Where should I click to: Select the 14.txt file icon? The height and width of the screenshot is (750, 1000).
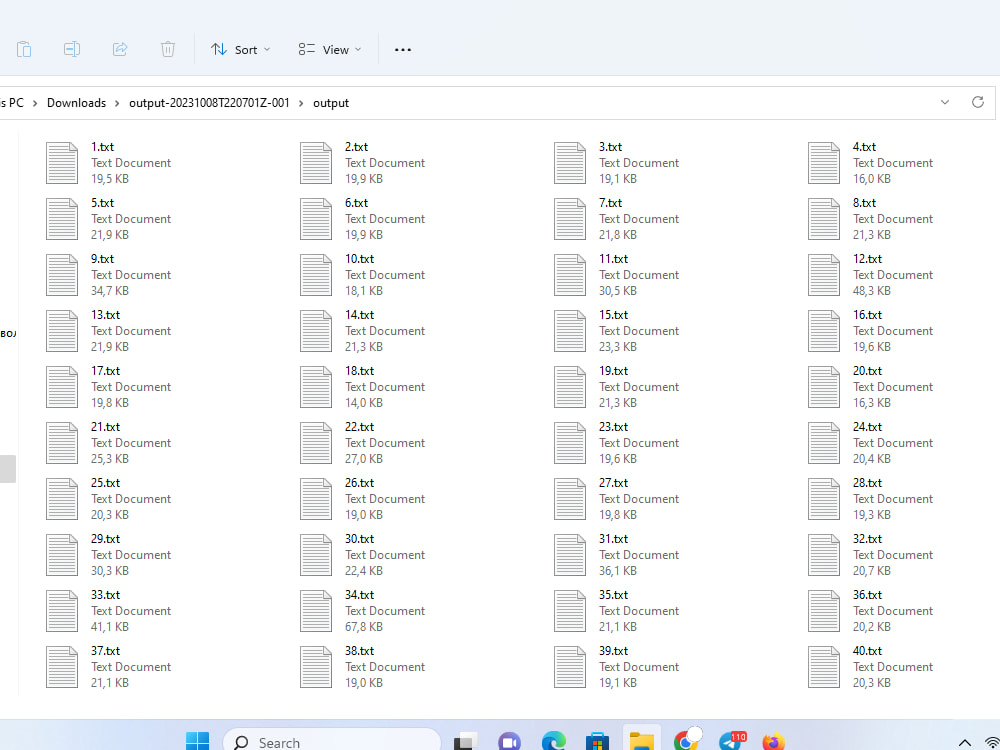316,332
